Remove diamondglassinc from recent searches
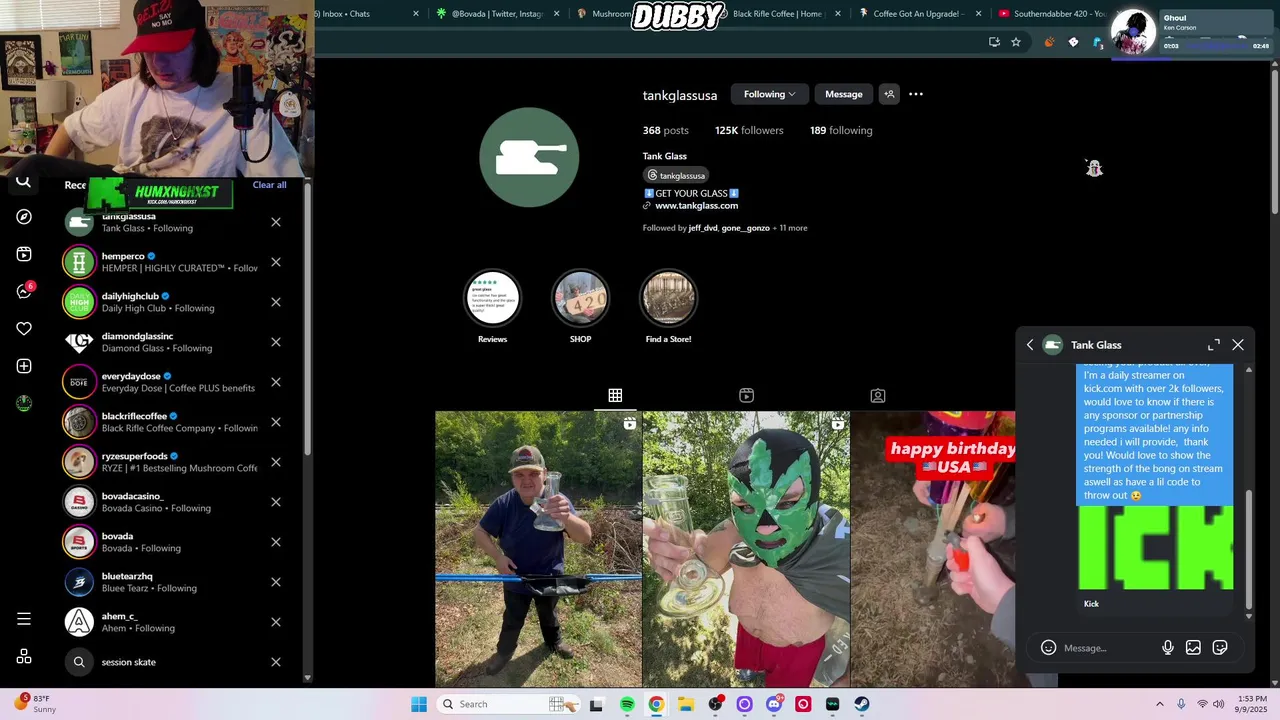The width and height of the screenshot is (1280, 720). [x=276, y=342]
